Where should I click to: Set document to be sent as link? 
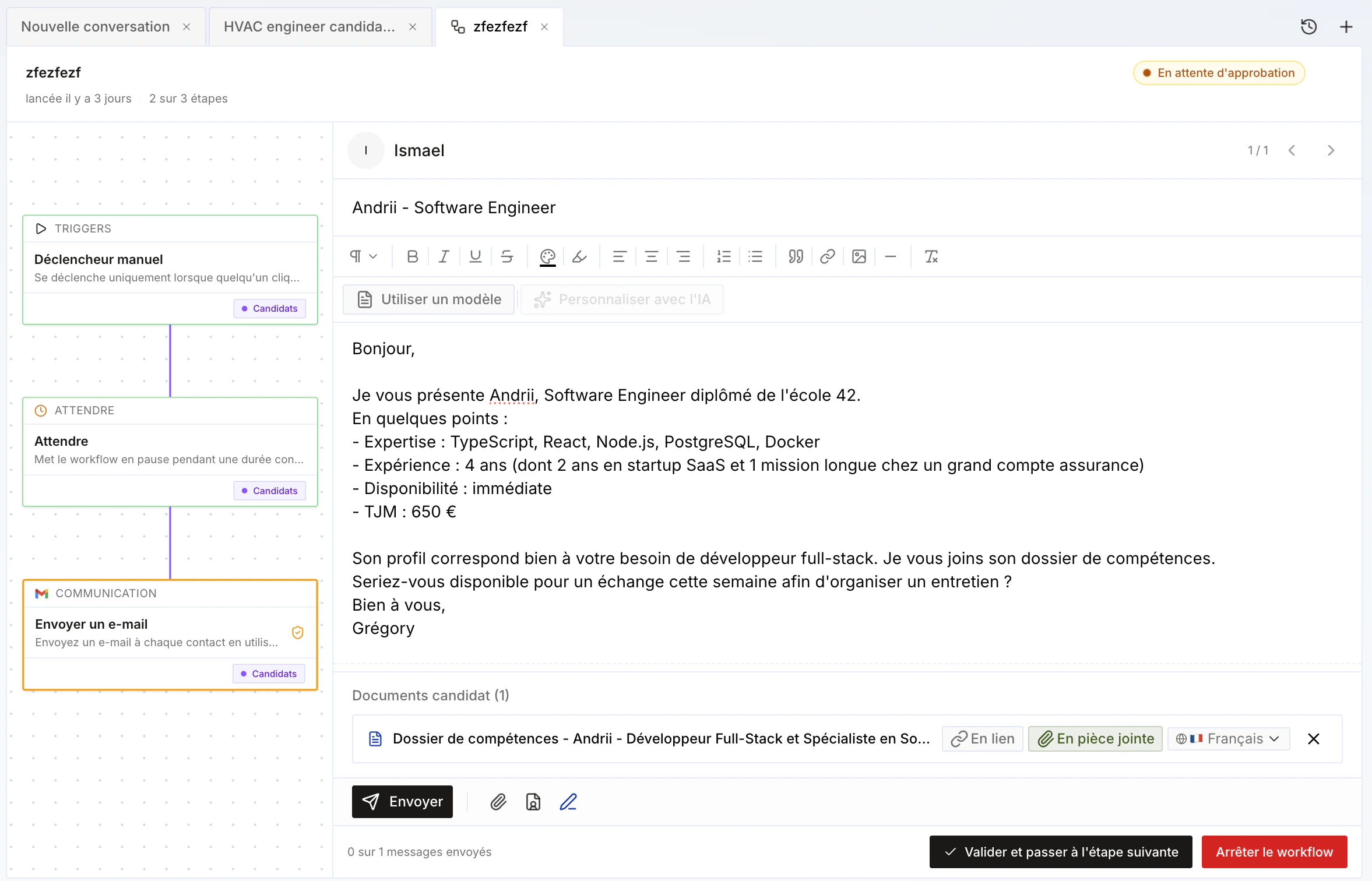point(983,739)
